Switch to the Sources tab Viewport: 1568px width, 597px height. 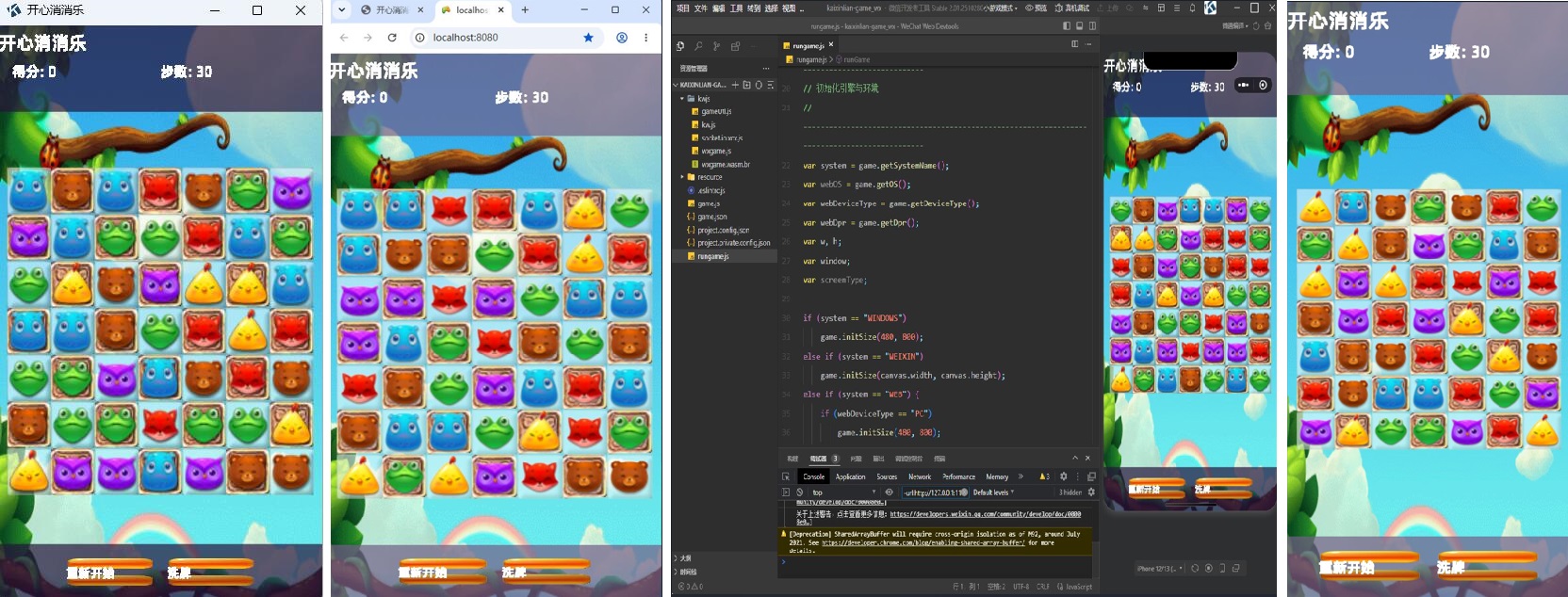pos(887,476)
